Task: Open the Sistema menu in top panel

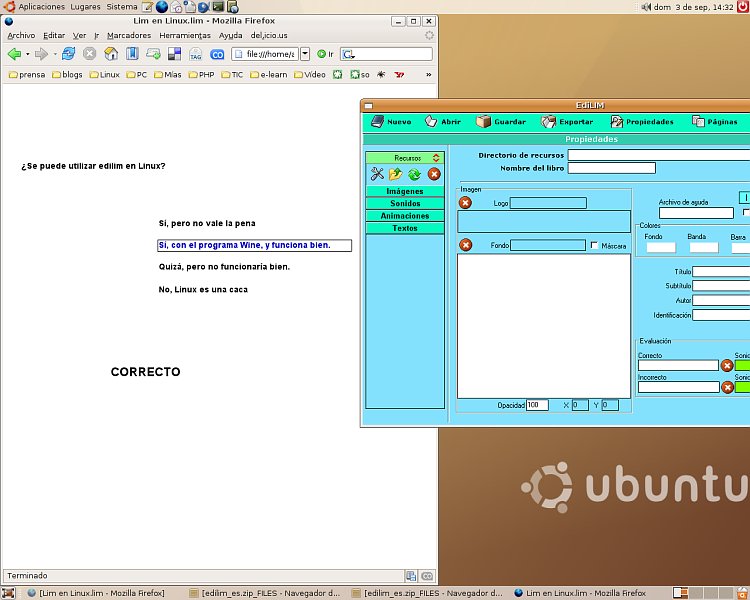Action: 121,7
